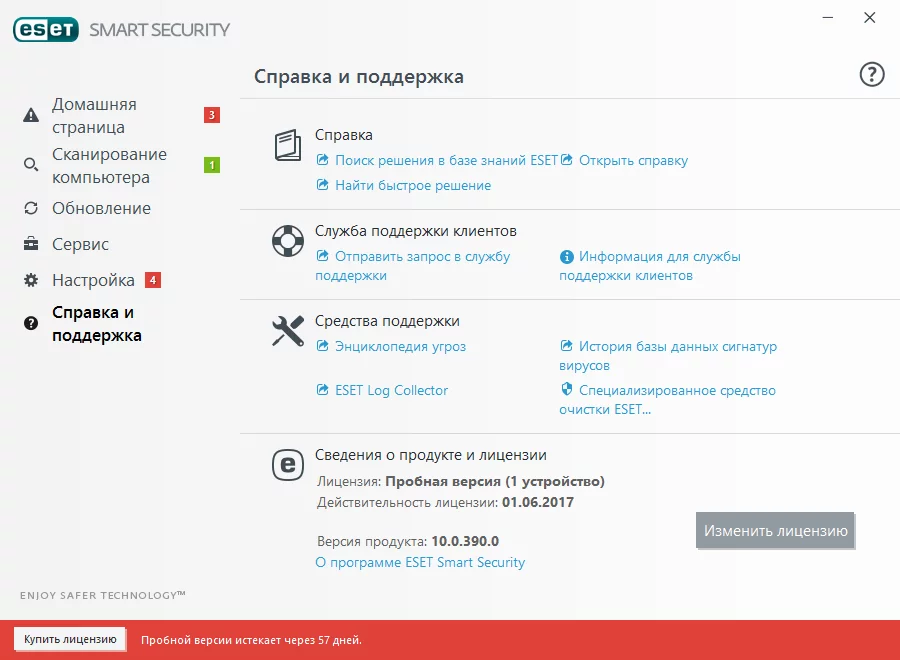Click external link icon before История базы данных
The width and height of the screenshot is (900, 660).
pyautogui.click(x=567, y=345)
